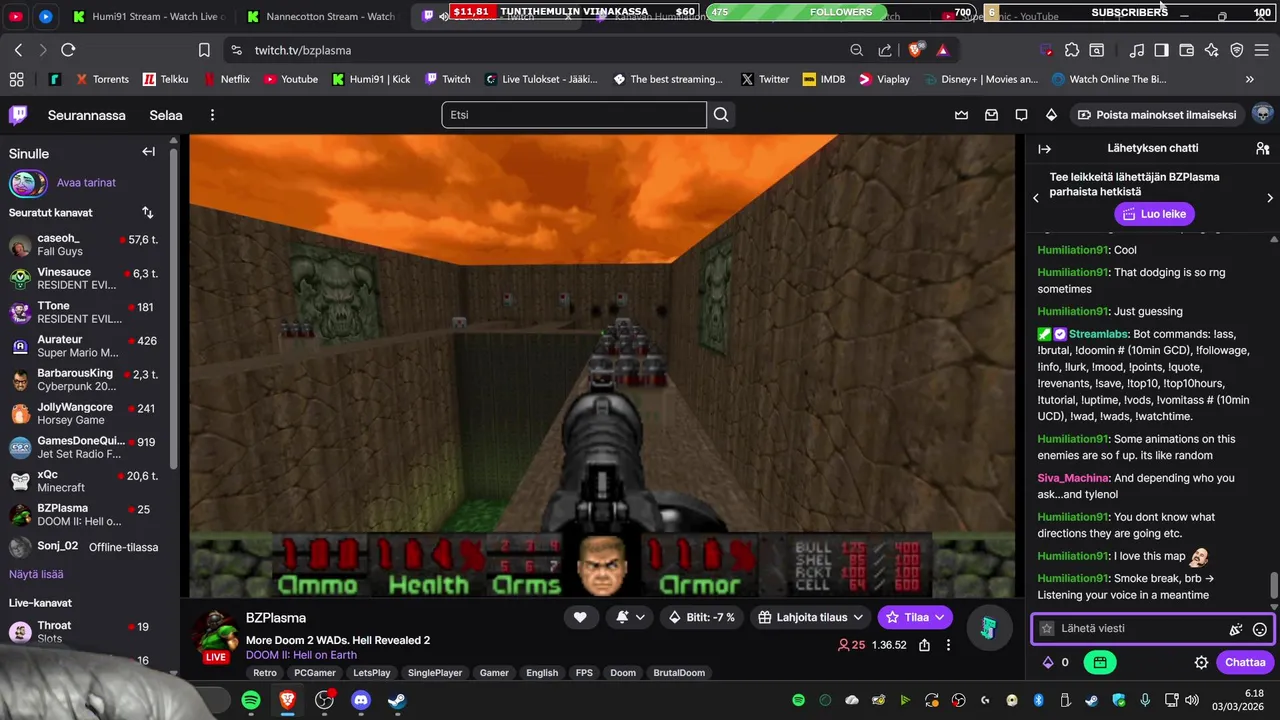The image size is (1280, 720).
Task: Open Selaa in Twitch navigation
Action: (x=166, y=115)
